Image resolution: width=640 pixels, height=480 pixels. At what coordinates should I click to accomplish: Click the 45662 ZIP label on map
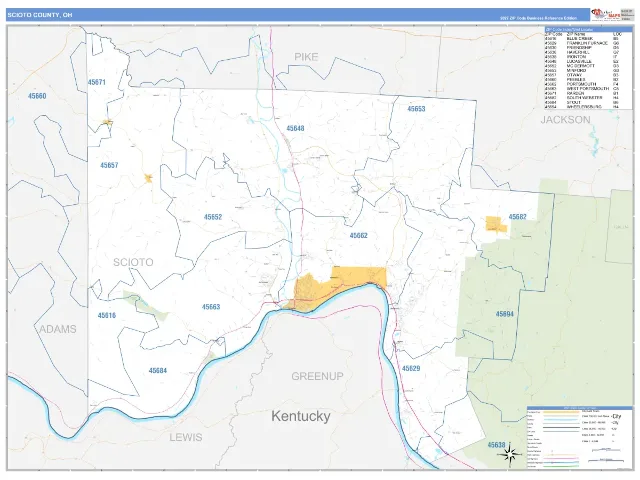tap(359, 236)
